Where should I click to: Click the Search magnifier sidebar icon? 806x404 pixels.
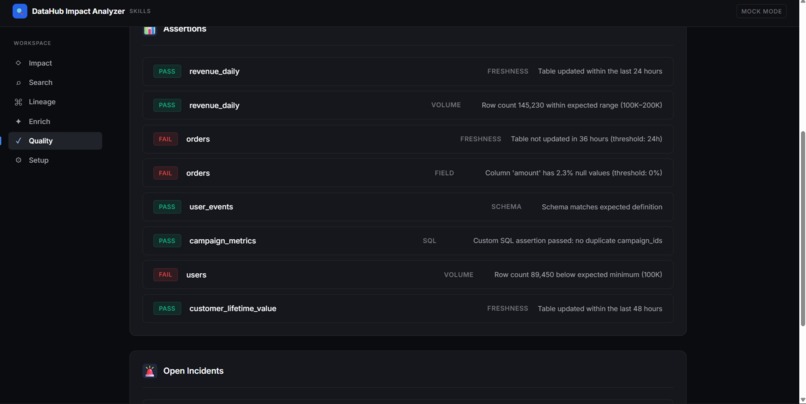tap(19, 83)
